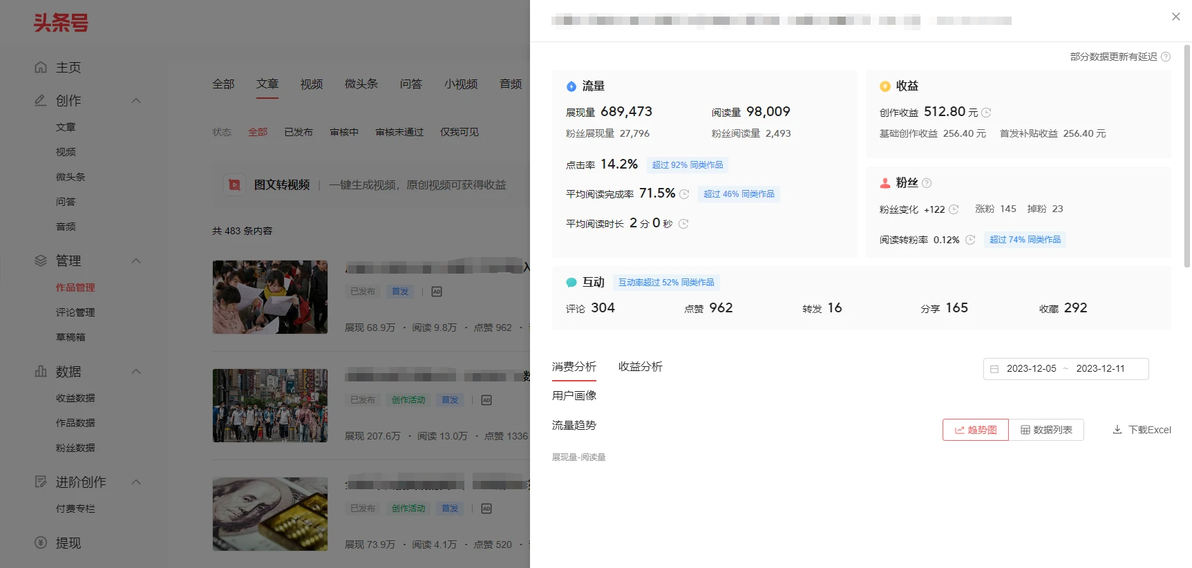This screenshot has width=1192, height=568.
Task: Open 作品管理 in sidebar
Action: [75, 287]
